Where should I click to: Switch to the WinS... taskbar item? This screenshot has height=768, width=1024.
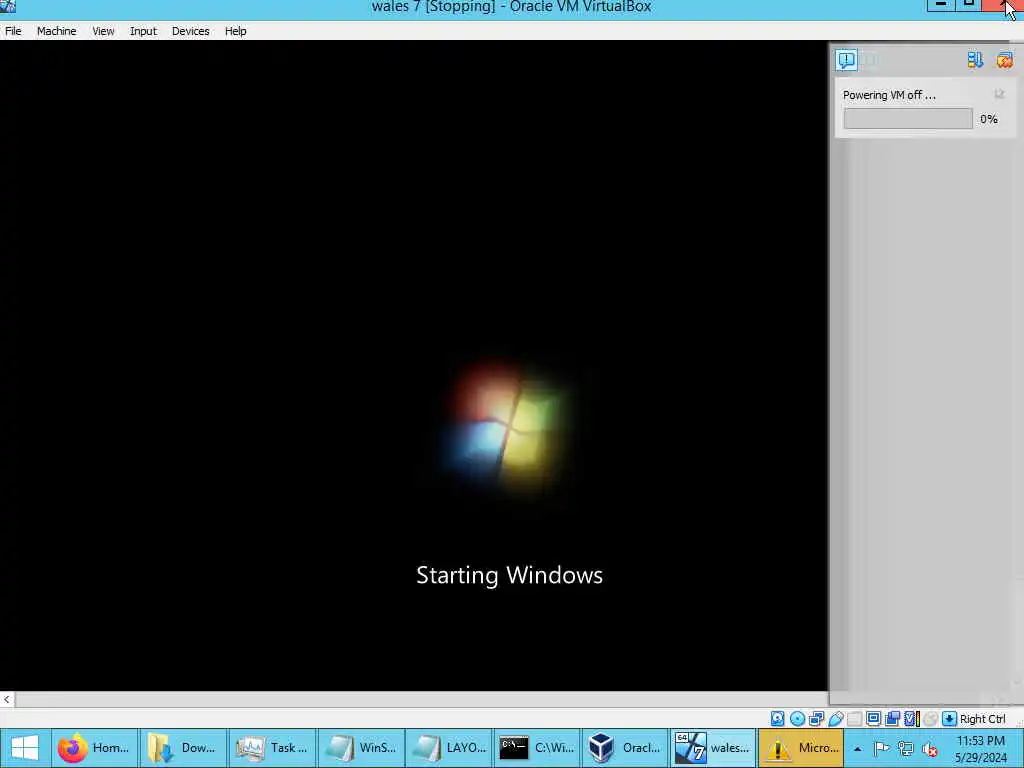tap(360, 748)
